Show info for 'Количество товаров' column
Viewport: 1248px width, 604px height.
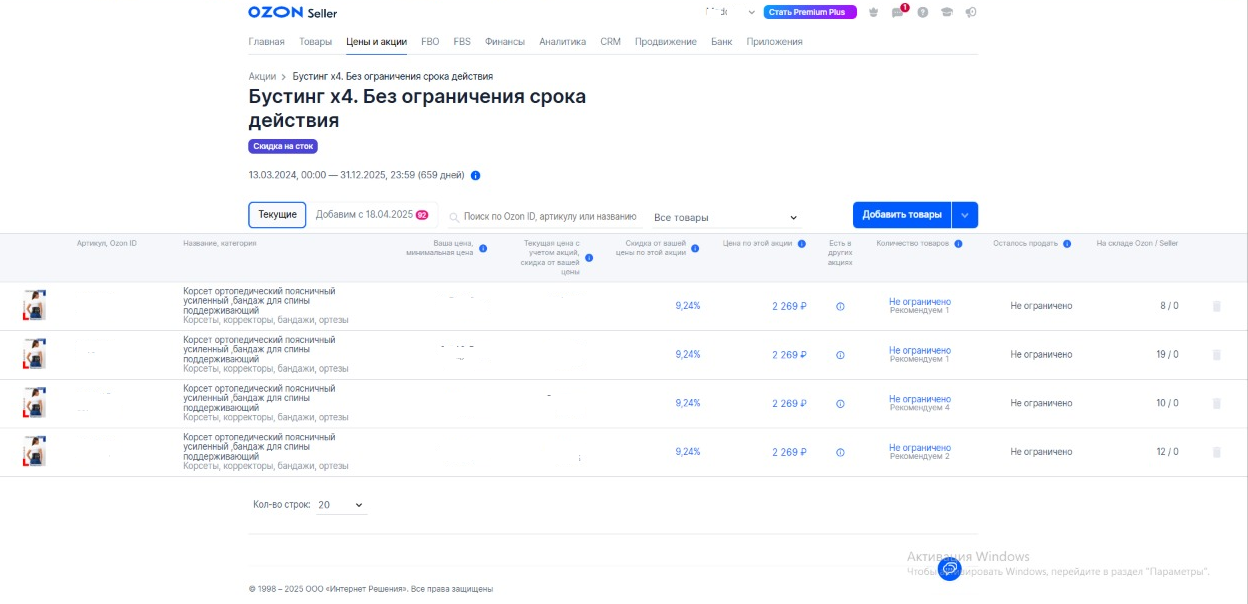pos(958,243)
